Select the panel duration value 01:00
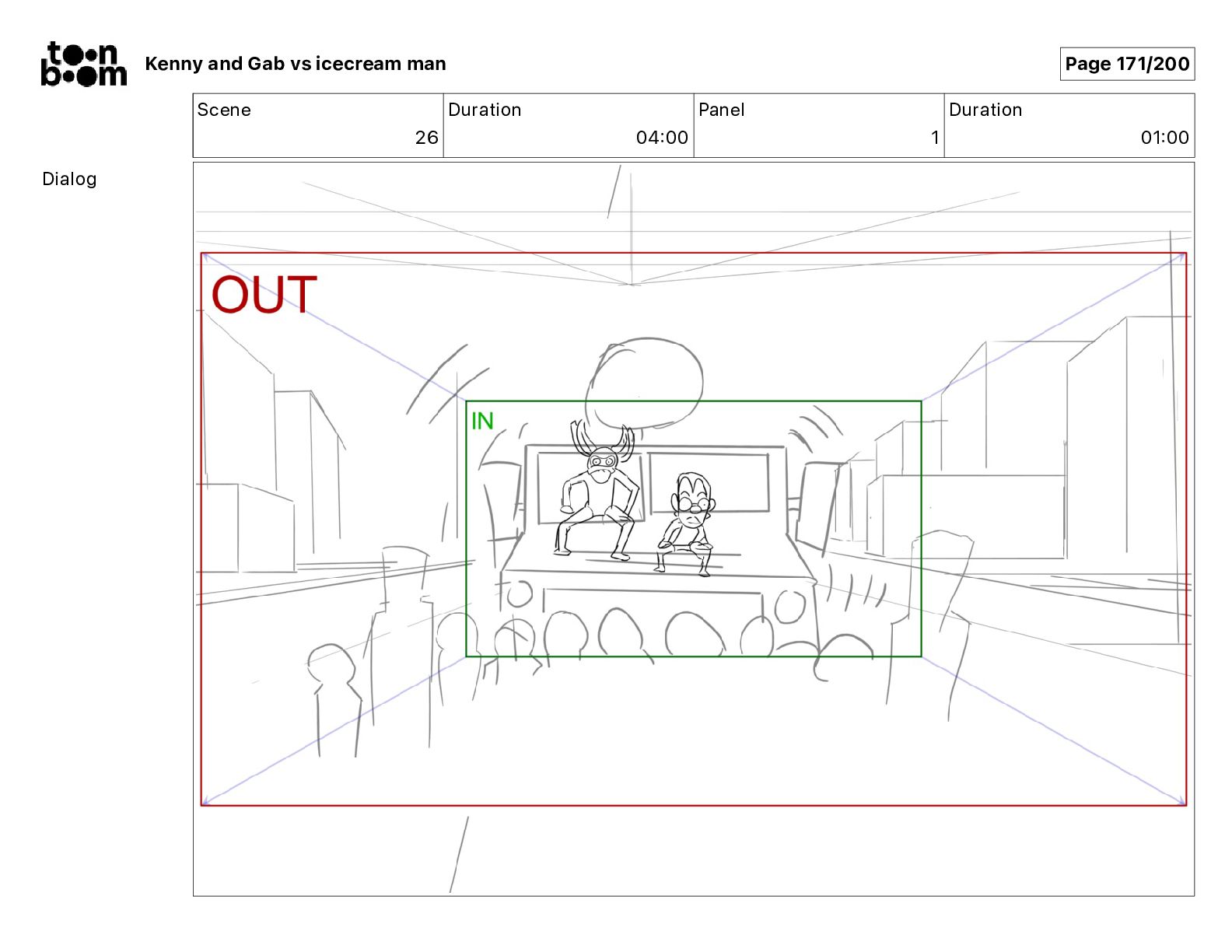The height and width of the screenshot is (952, 1232). point(1164,138)
